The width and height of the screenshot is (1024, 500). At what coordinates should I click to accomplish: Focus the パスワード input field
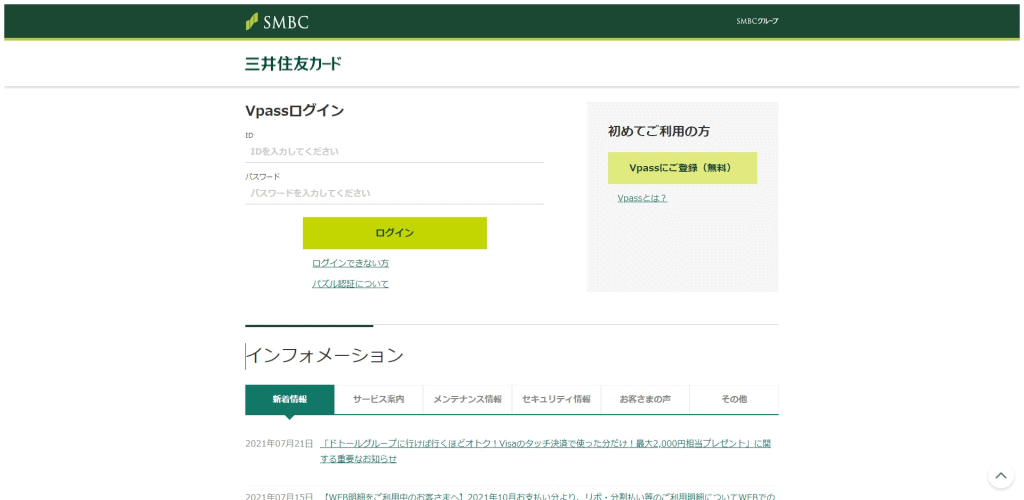(394, 193)
